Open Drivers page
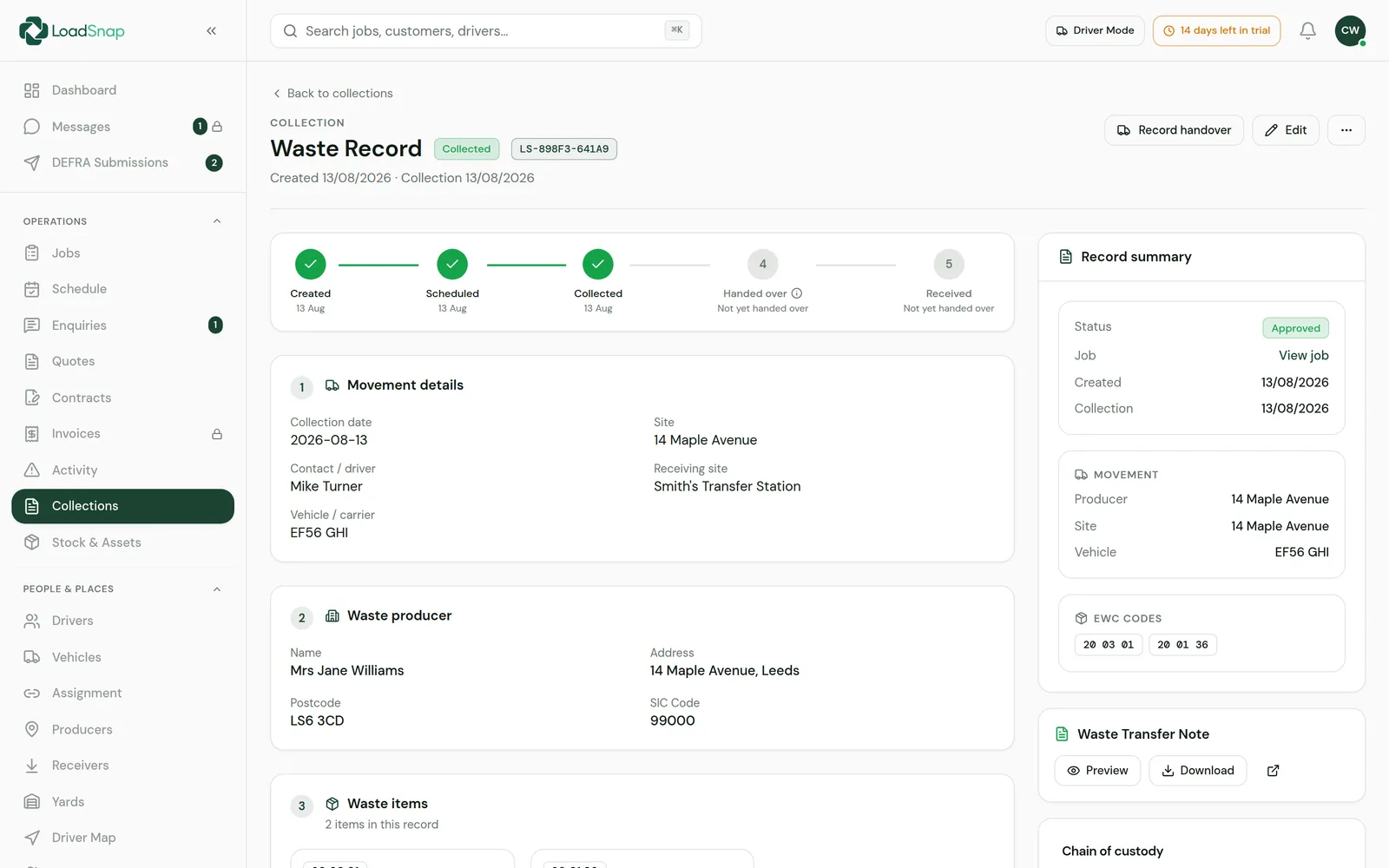1389x868 pixels. (122, 621)
